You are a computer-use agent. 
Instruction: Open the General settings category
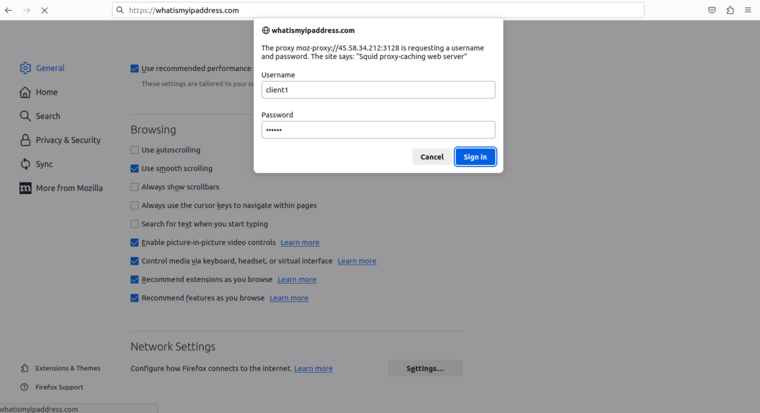pos(49,68)
